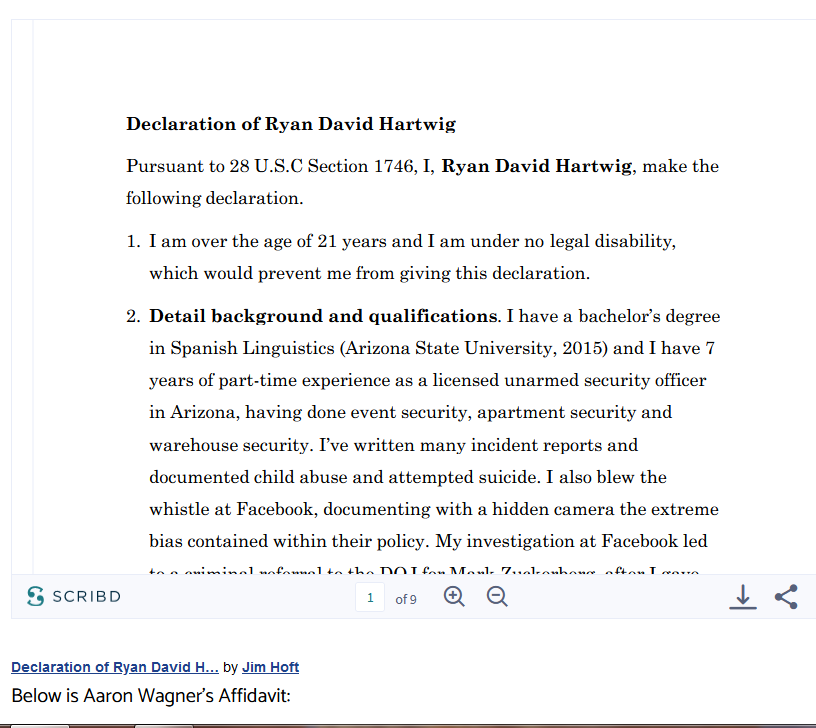The height and width of the screenshot is (728, 816).
Task: Click line 'following declaration.'
Action: tap(214, 198)
